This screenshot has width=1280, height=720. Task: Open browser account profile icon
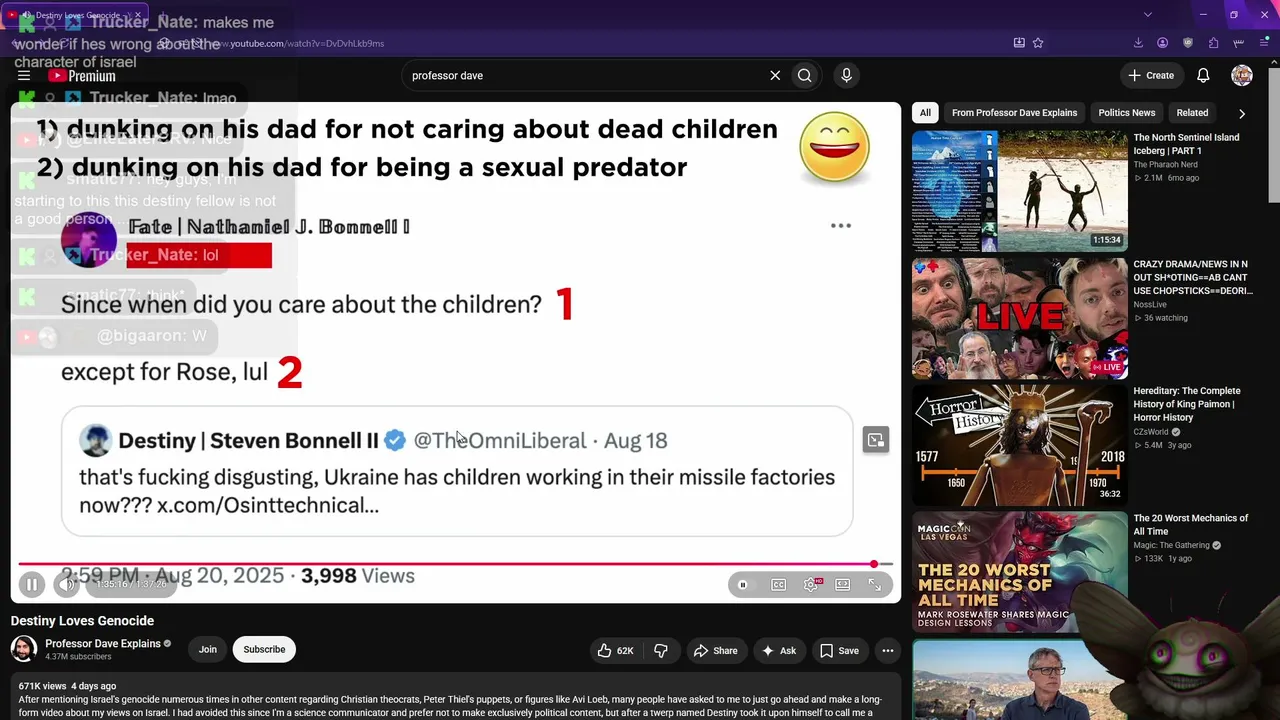click(x=1163, y=43)
